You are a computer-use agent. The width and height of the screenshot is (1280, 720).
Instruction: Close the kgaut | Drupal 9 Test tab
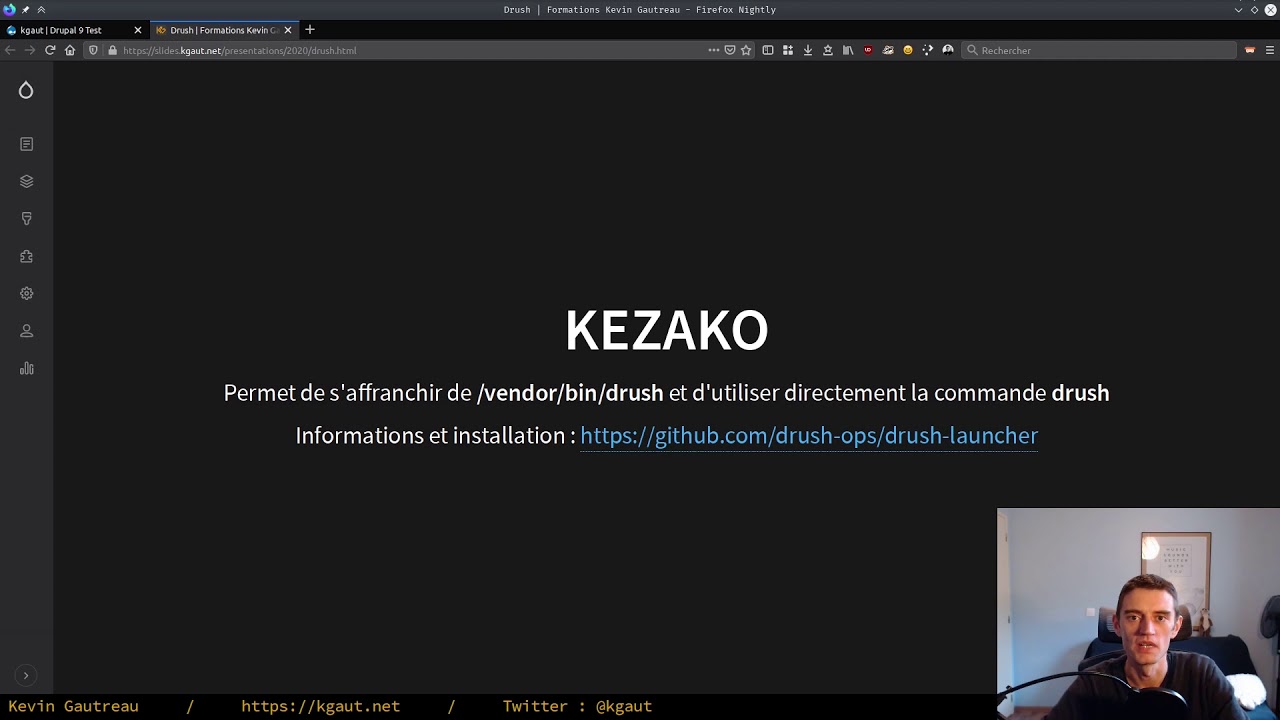tap(138, 30)
